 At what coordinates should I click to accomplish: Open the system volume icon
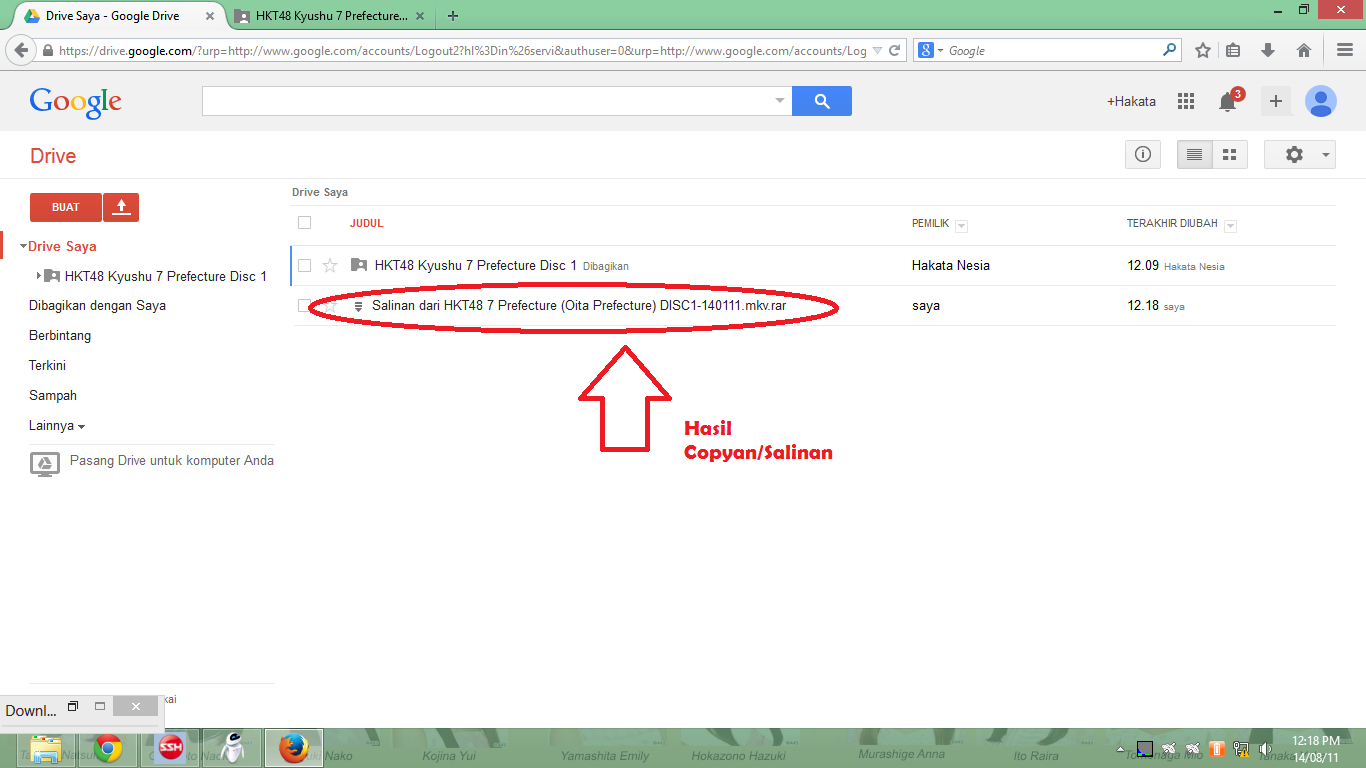point(1265,748)
